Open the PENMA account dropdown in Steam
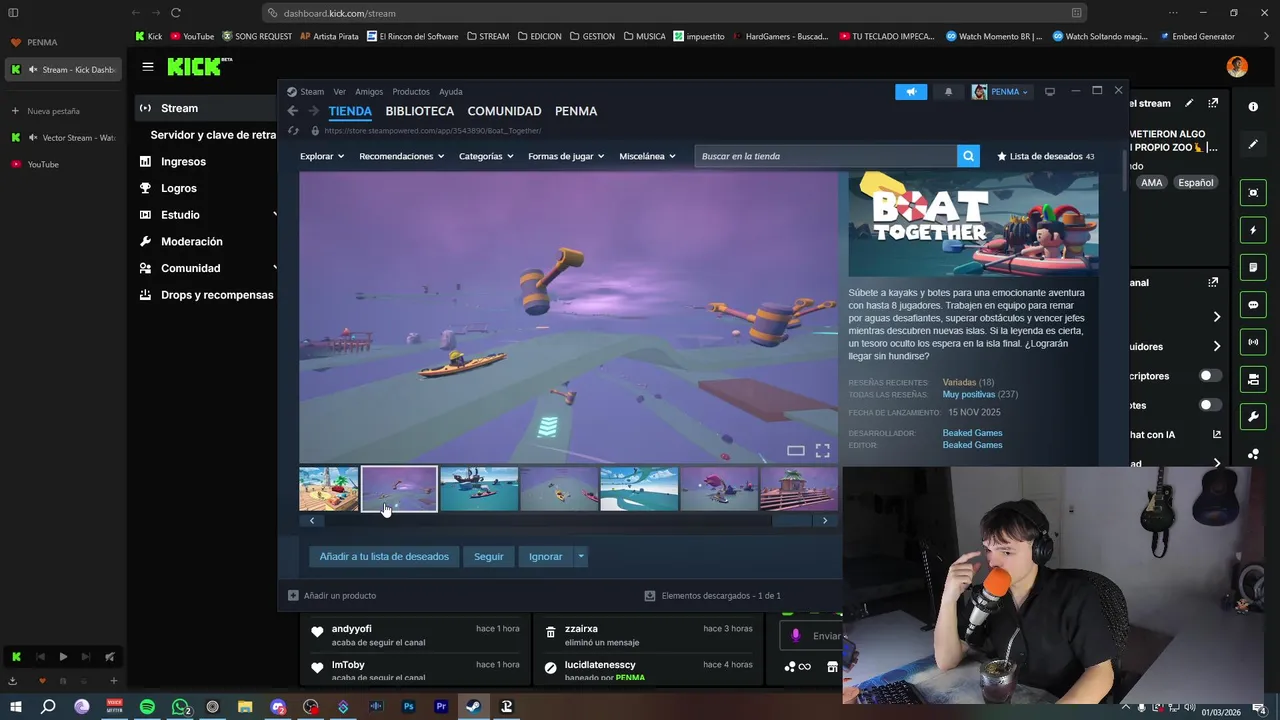Viewport: 1280px width, 720px height. coord(1001,92)
